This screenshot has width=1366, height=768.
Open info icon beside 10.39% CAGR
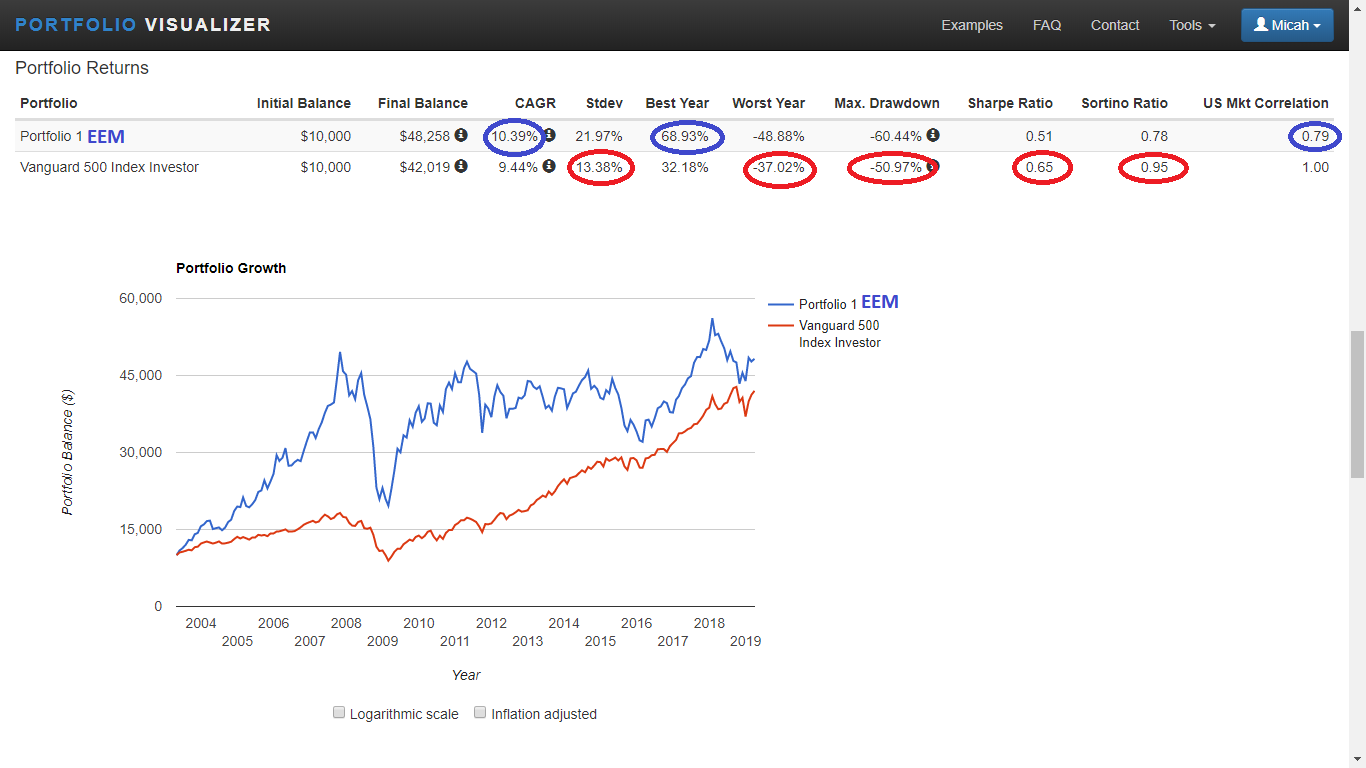[549, 135]
